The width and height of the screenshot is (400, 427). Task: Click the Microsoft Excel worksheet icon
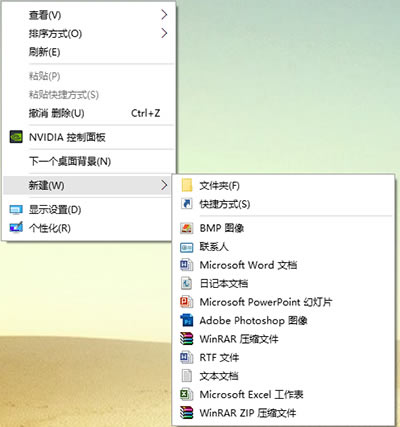[187, 395]
